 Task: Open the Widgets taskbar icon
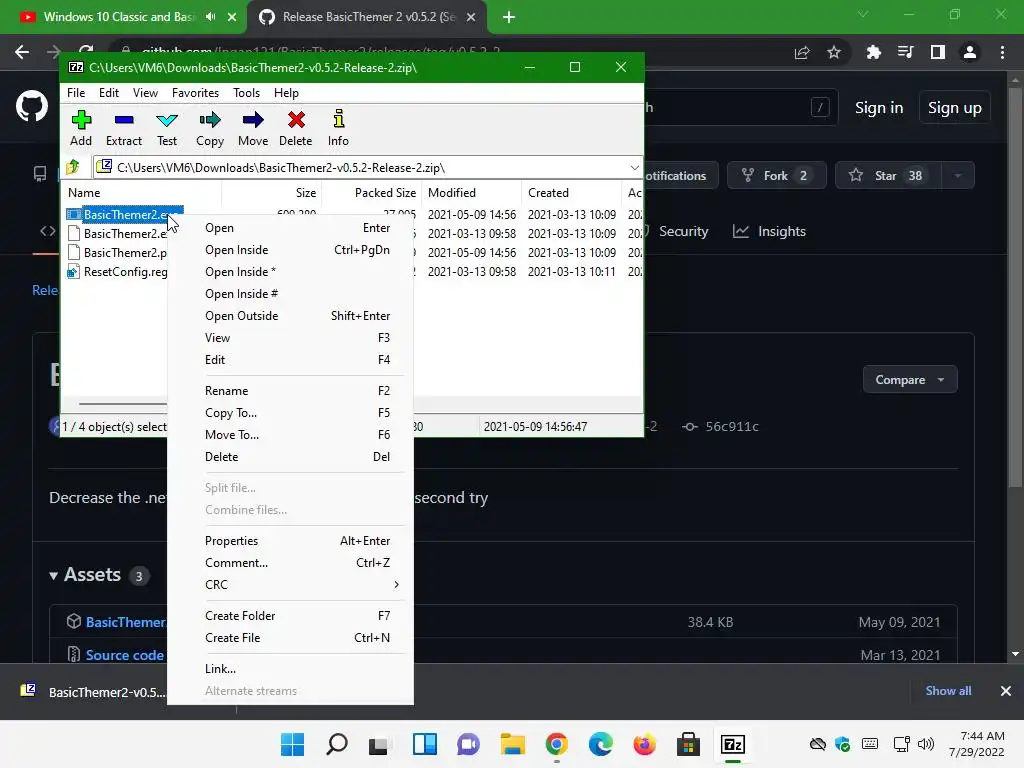pos(424,744)
